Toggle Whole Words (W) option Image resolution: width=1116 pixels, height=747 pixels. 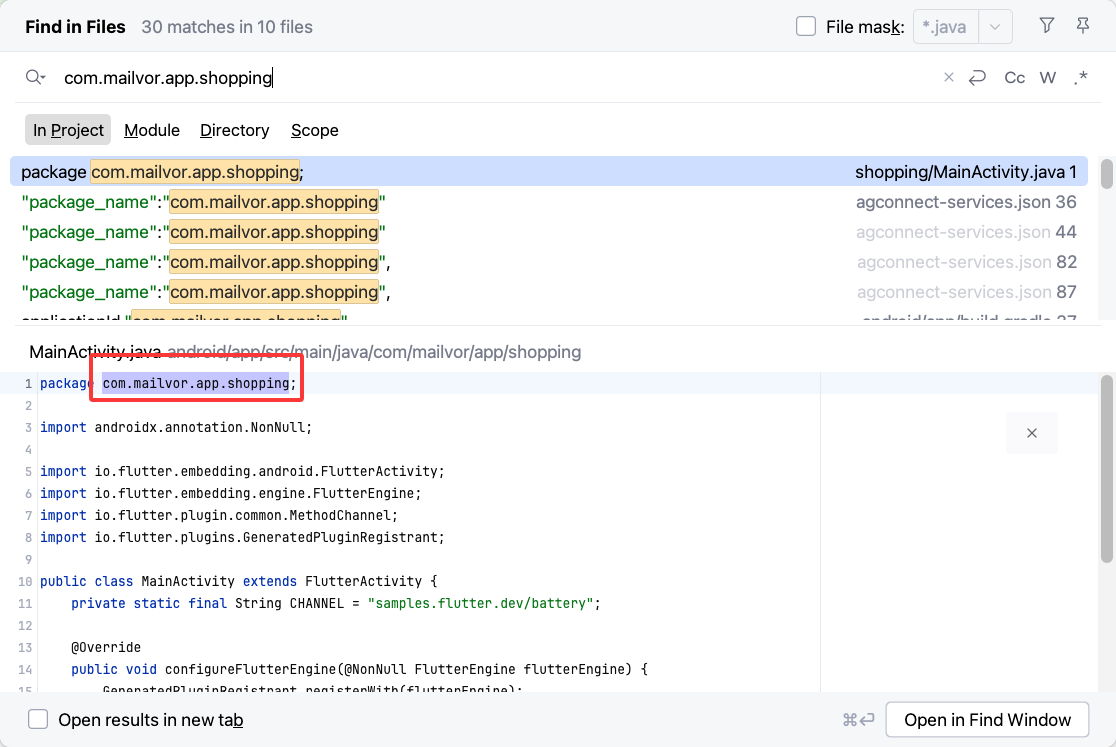click(1047, 78)
